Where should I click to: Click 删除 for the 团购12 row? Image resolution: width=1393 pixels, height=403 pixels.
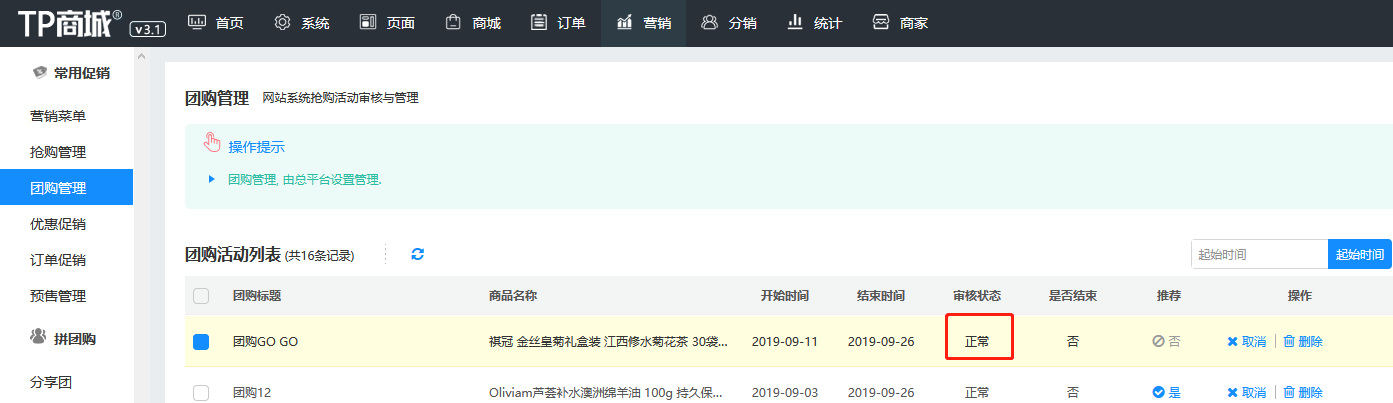(x=1303, y=393)
